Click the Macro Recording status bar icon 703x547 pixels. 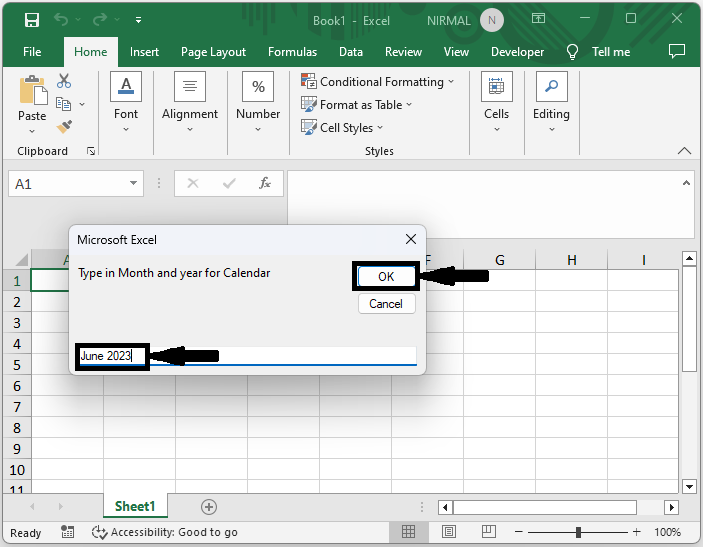click(x=67, y=532)
